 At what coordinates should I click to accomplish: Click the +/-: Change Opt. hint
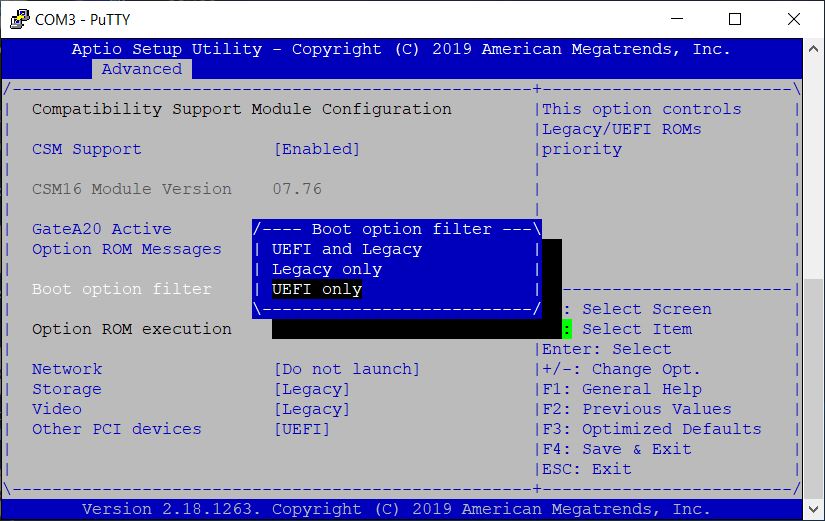(x=621, y=369)
